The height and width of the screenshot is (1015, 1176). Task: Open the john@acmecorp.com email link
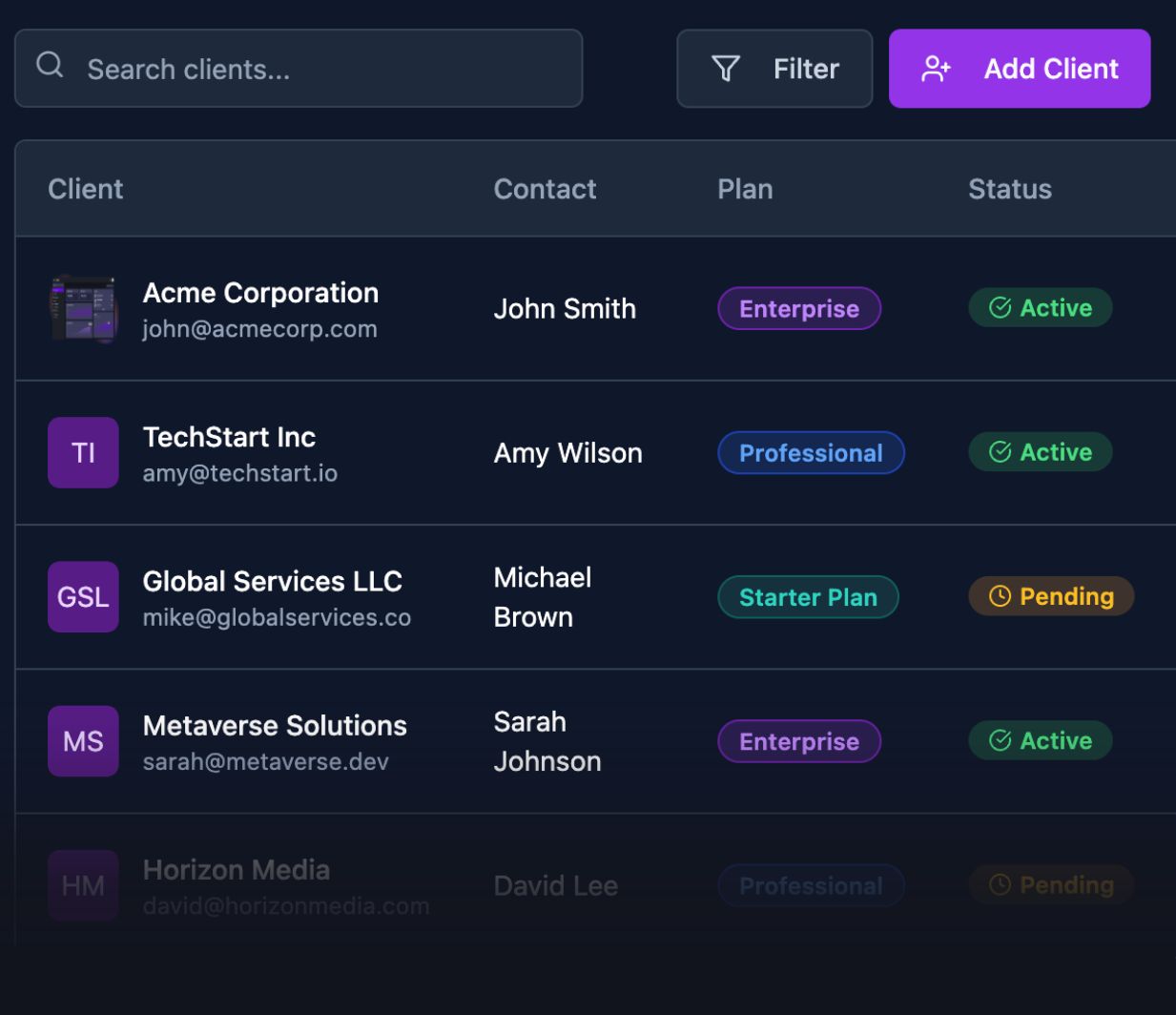click(x=259, y=329)
